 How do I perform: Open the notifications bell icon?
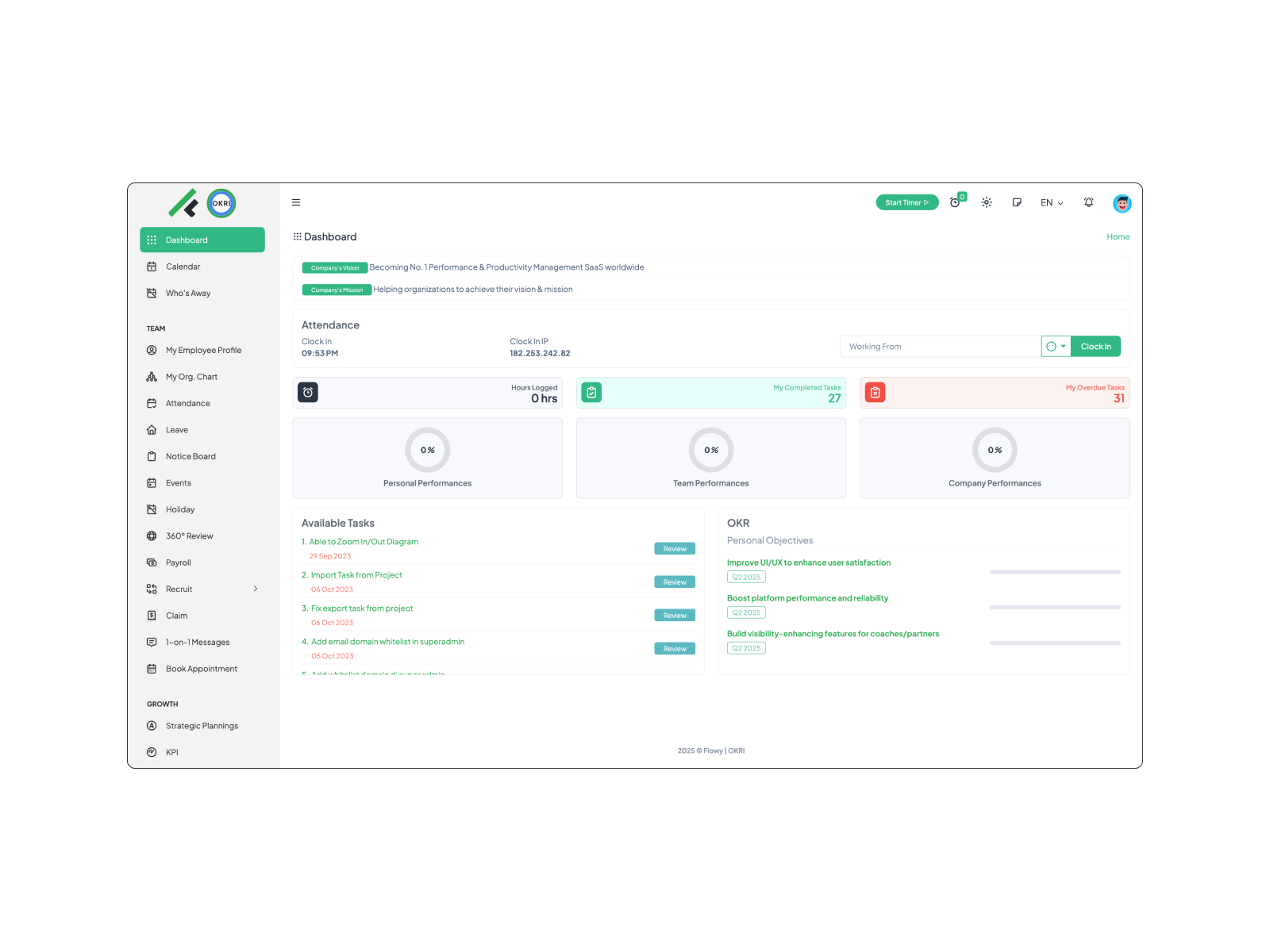pyautogui.click(x=1088, y=202)
